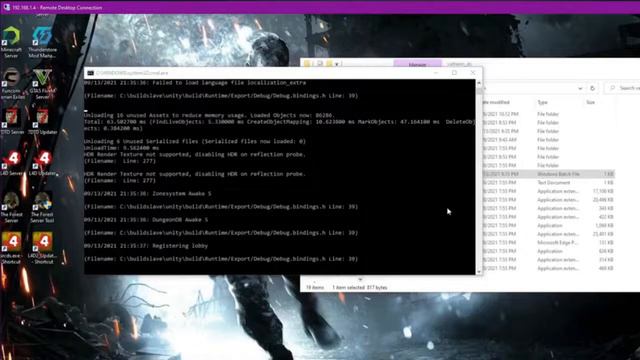Screen dimensions: 640x360
Task: Select The Forest Server desktop icon
Action: pyautogui.click(x=11, y=207)
